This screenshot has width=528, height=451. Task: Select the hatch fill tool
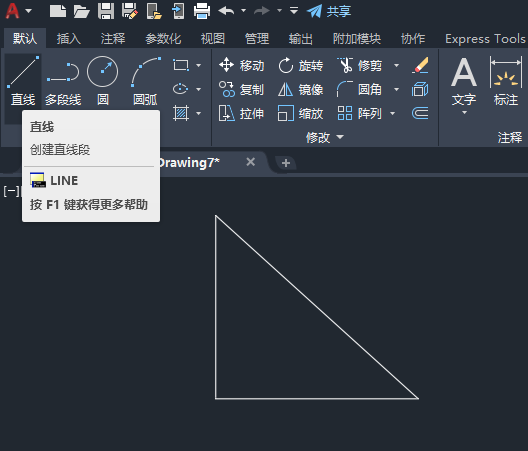[x=181, y=114]
